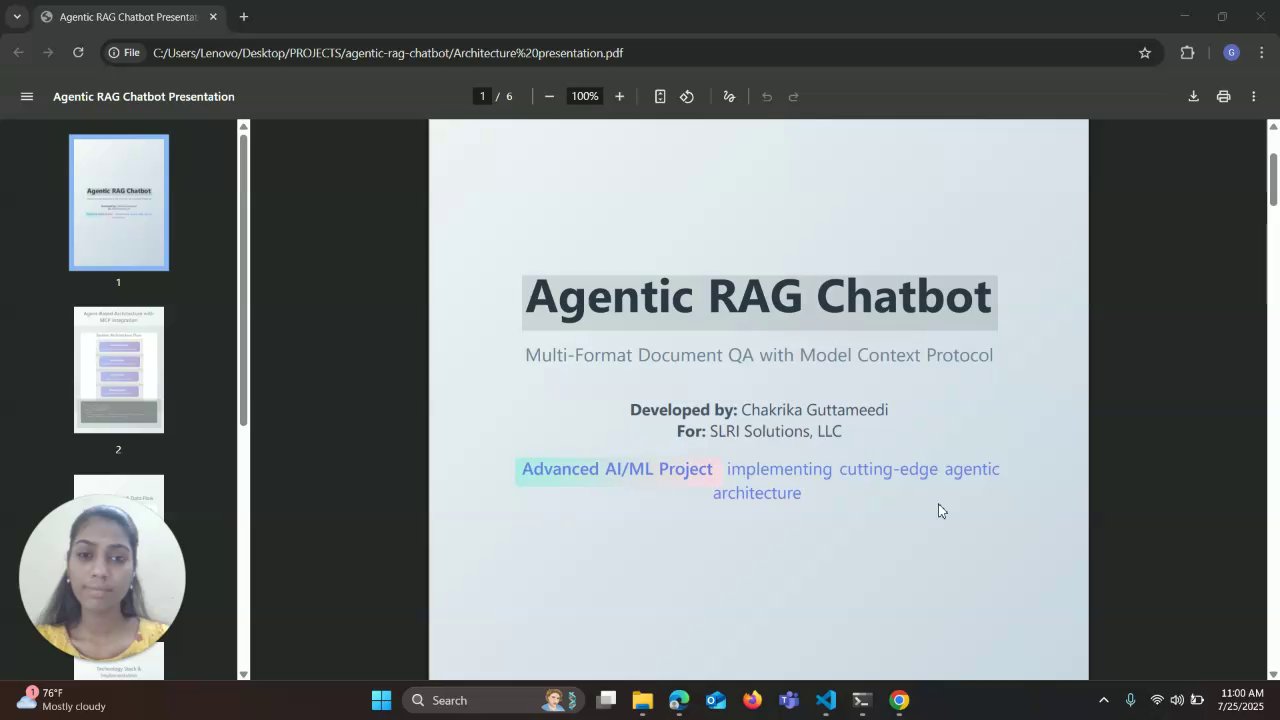Click the Multi-Format Document QA subtitle
Image resolution: width=1280 pixels, height=720 pixels.
[759, 355]
